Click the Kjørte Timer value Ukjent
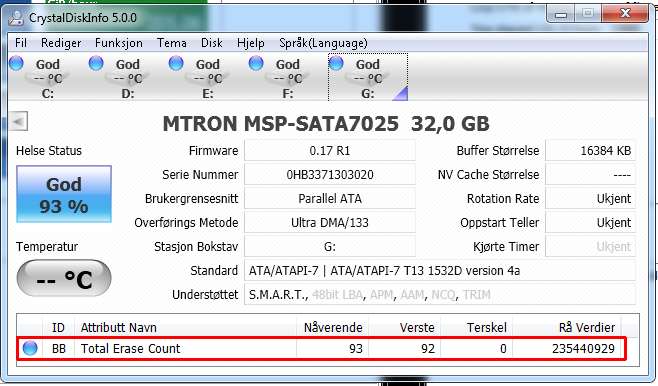This screenshot has height=386, width=658. 590,246
